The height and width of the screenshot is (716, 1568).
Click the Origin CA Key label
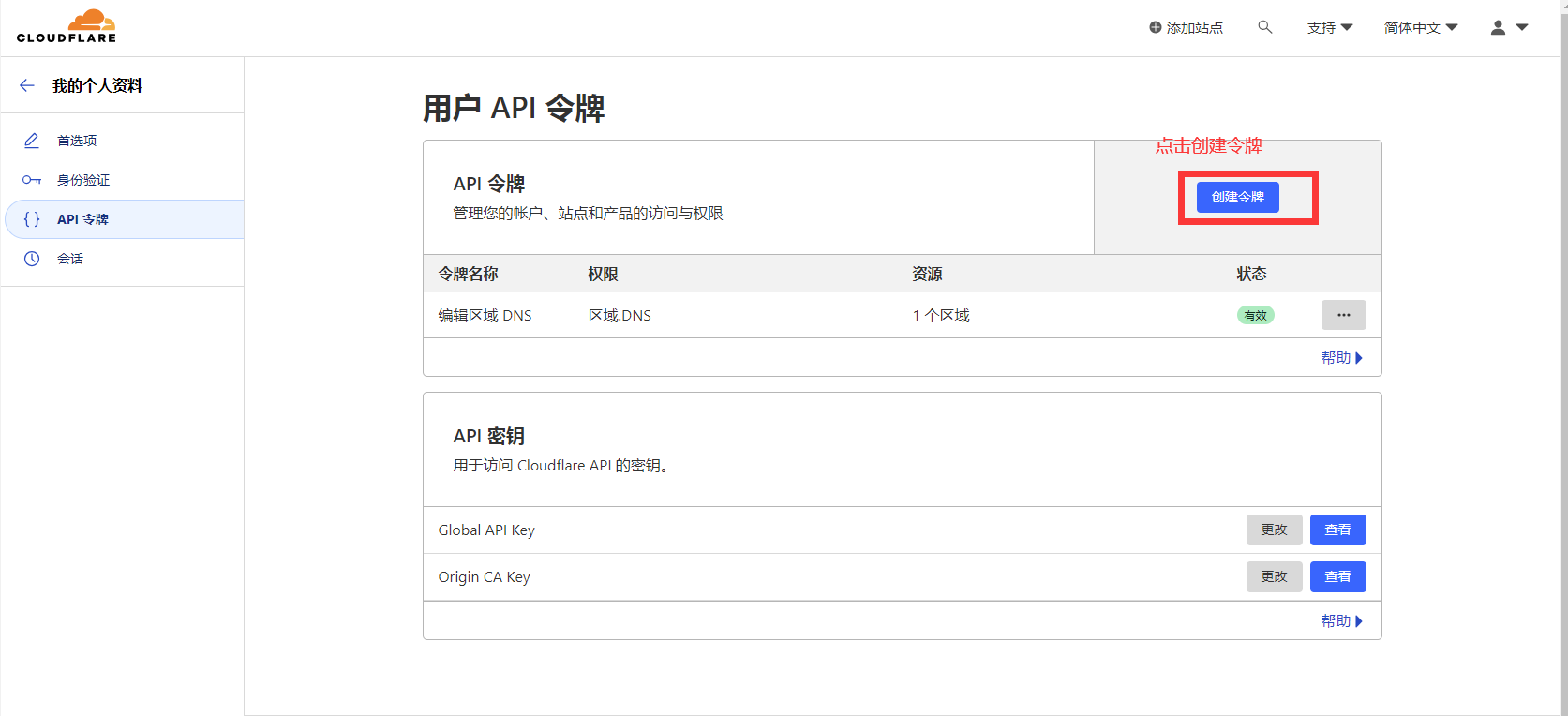tap(484, 577)
